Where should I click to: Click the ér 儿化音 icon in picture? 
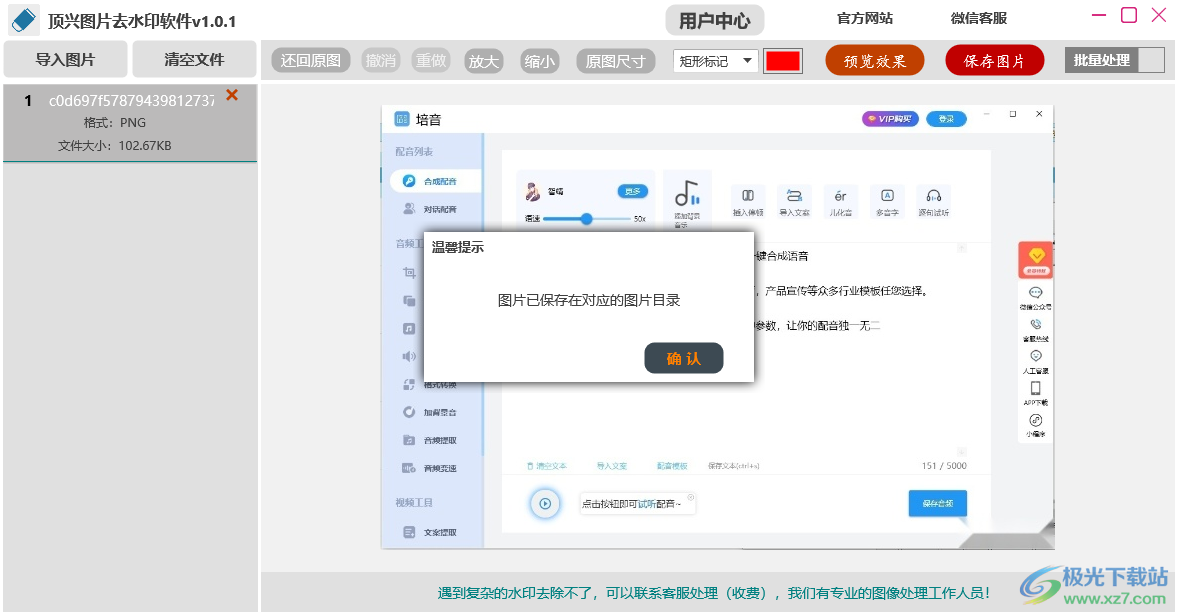pos(841,195)
